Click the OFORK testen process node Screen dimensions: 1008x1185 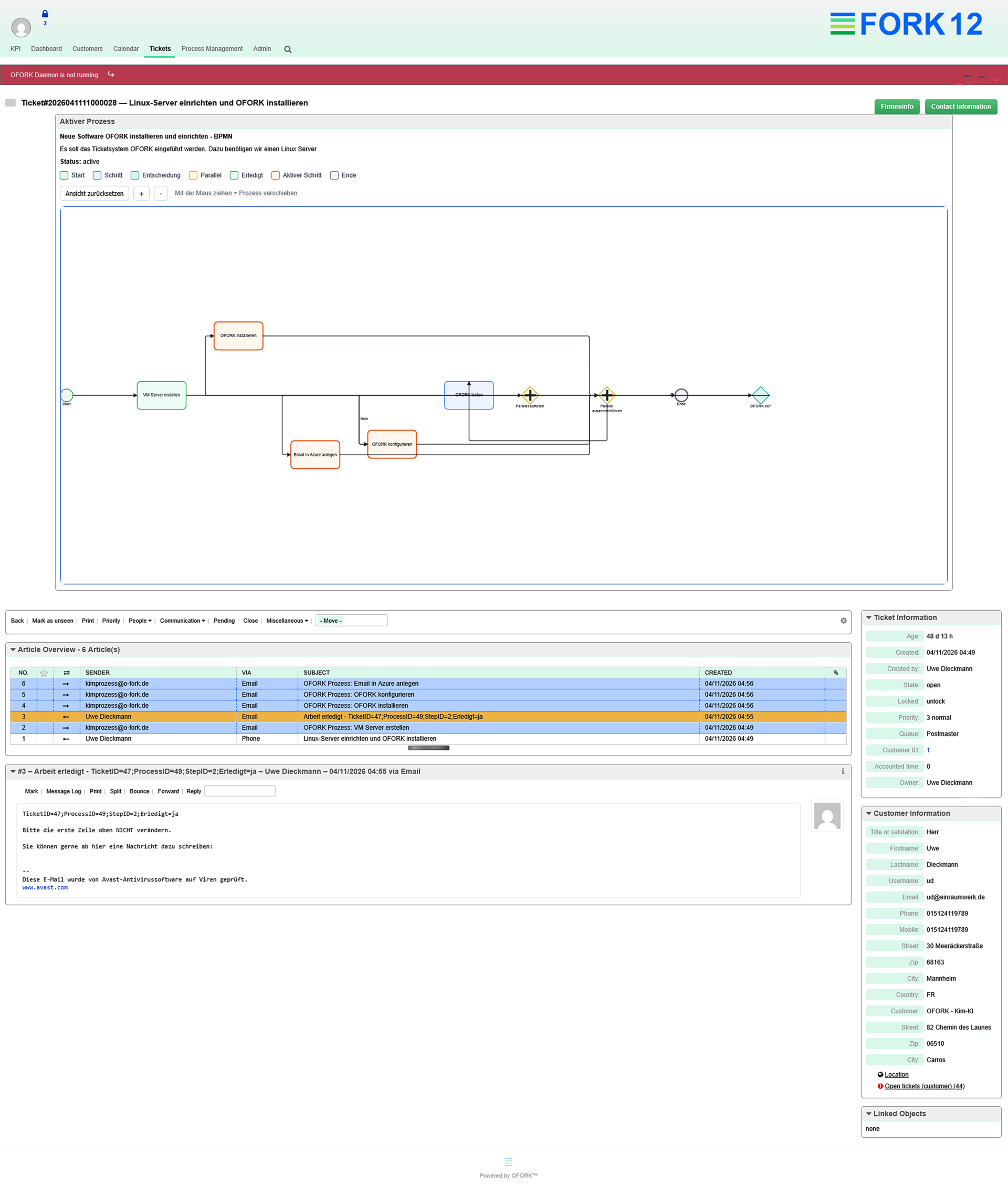469,395
